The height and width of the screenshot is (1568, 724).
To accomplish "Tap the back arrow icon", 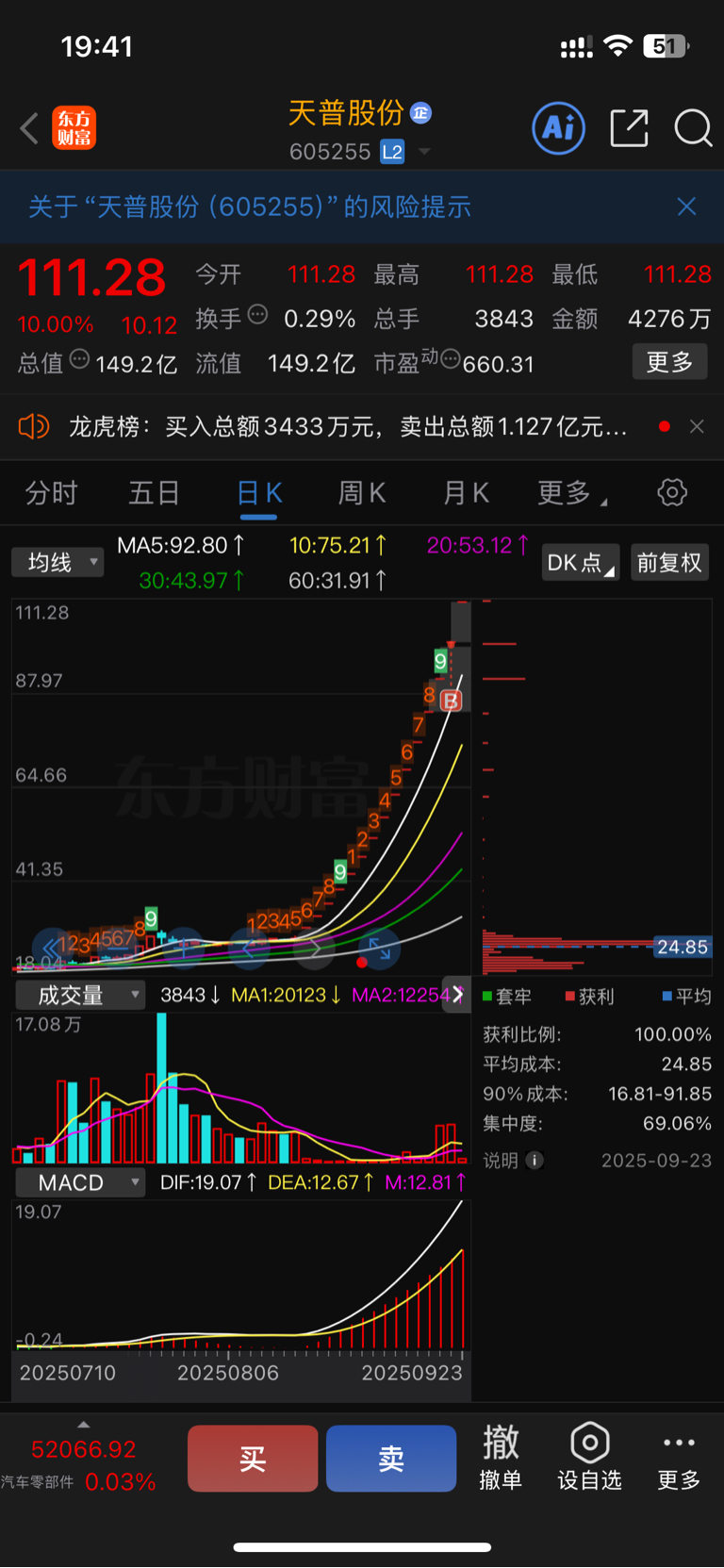I will click(29, 128).
